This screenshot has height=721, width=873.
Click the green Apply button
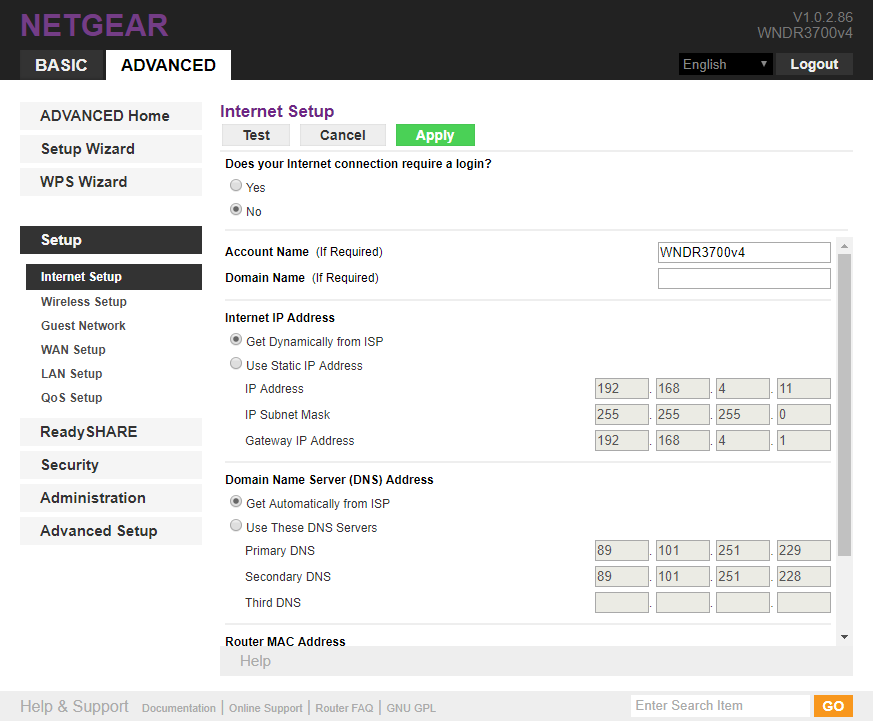pyautogui.click(x=435, y=135)
